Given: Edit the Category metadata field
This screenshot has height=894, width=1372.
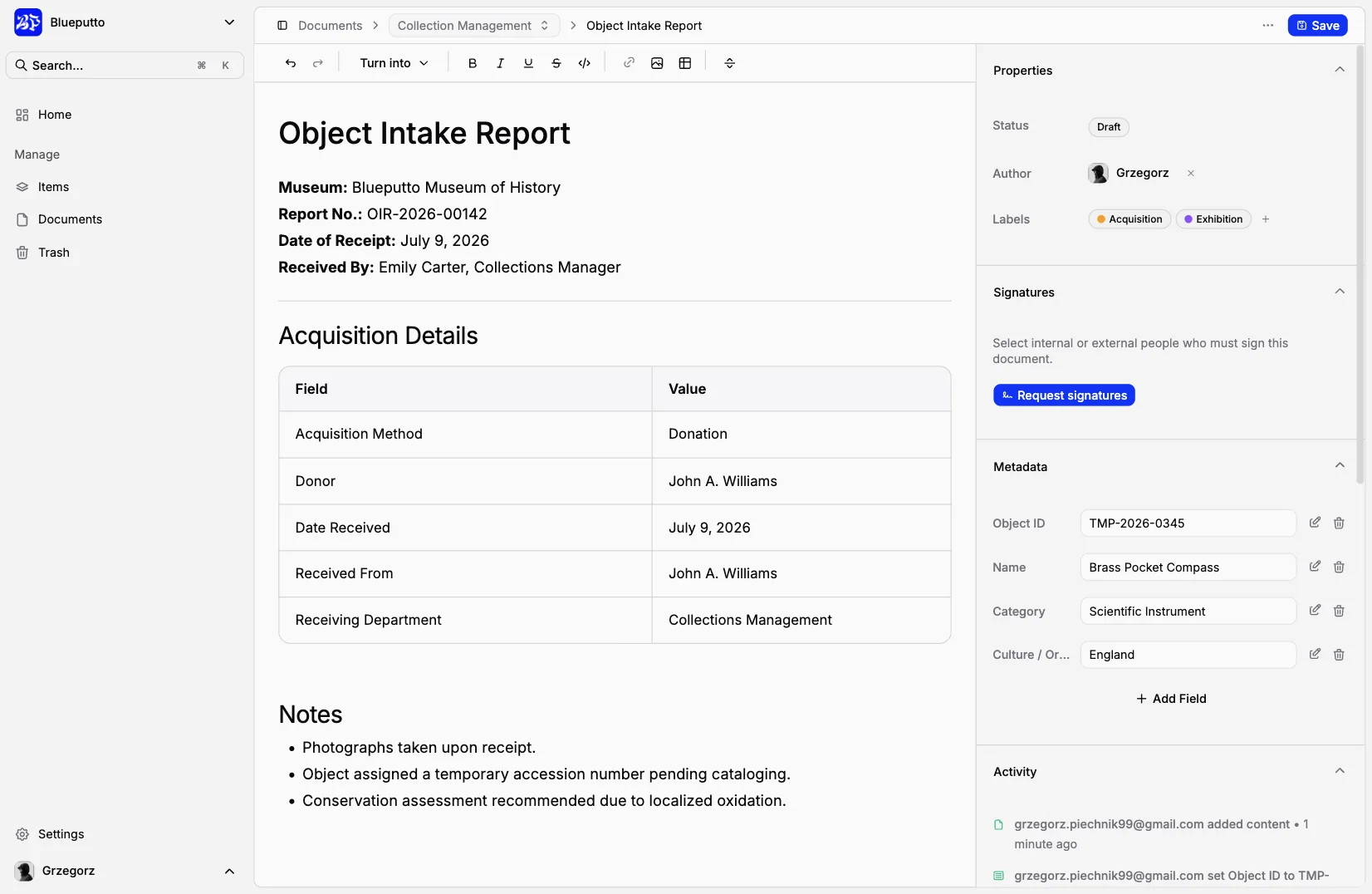Looking at the screenshot, I should tap(1315, 611).
